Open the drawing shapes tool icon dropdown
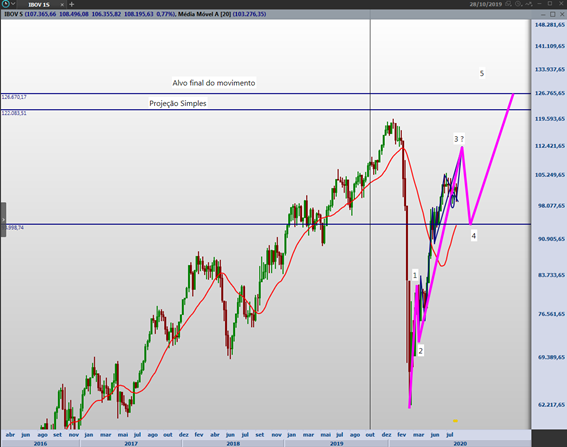The height and width of the screenshot is (447, 567). [x=509, y=4]
